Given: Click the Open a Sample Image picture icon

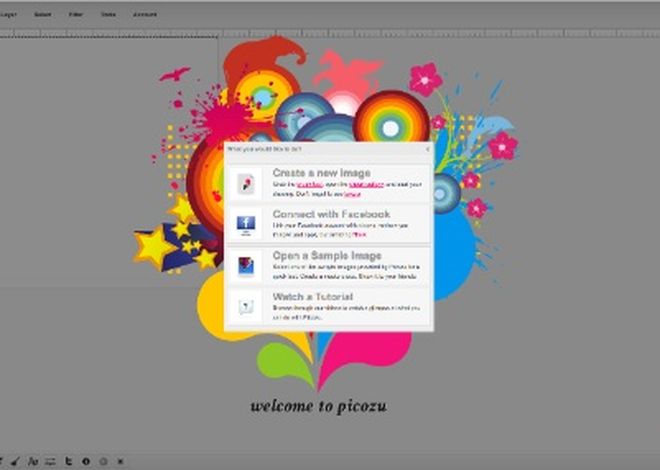Looking at the screenshot, I should (x=246, y=266).
